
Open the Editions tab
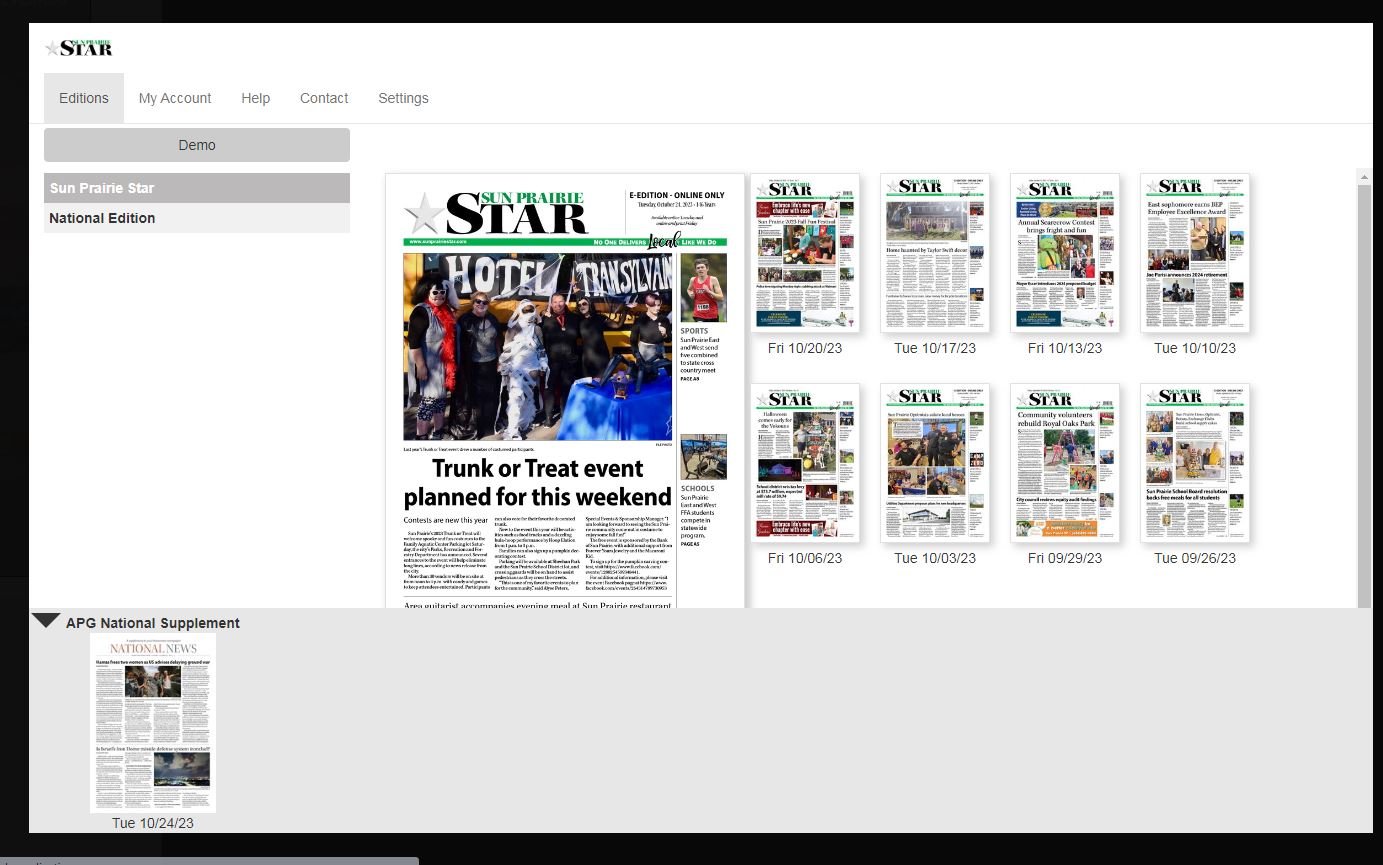point(84,98)
